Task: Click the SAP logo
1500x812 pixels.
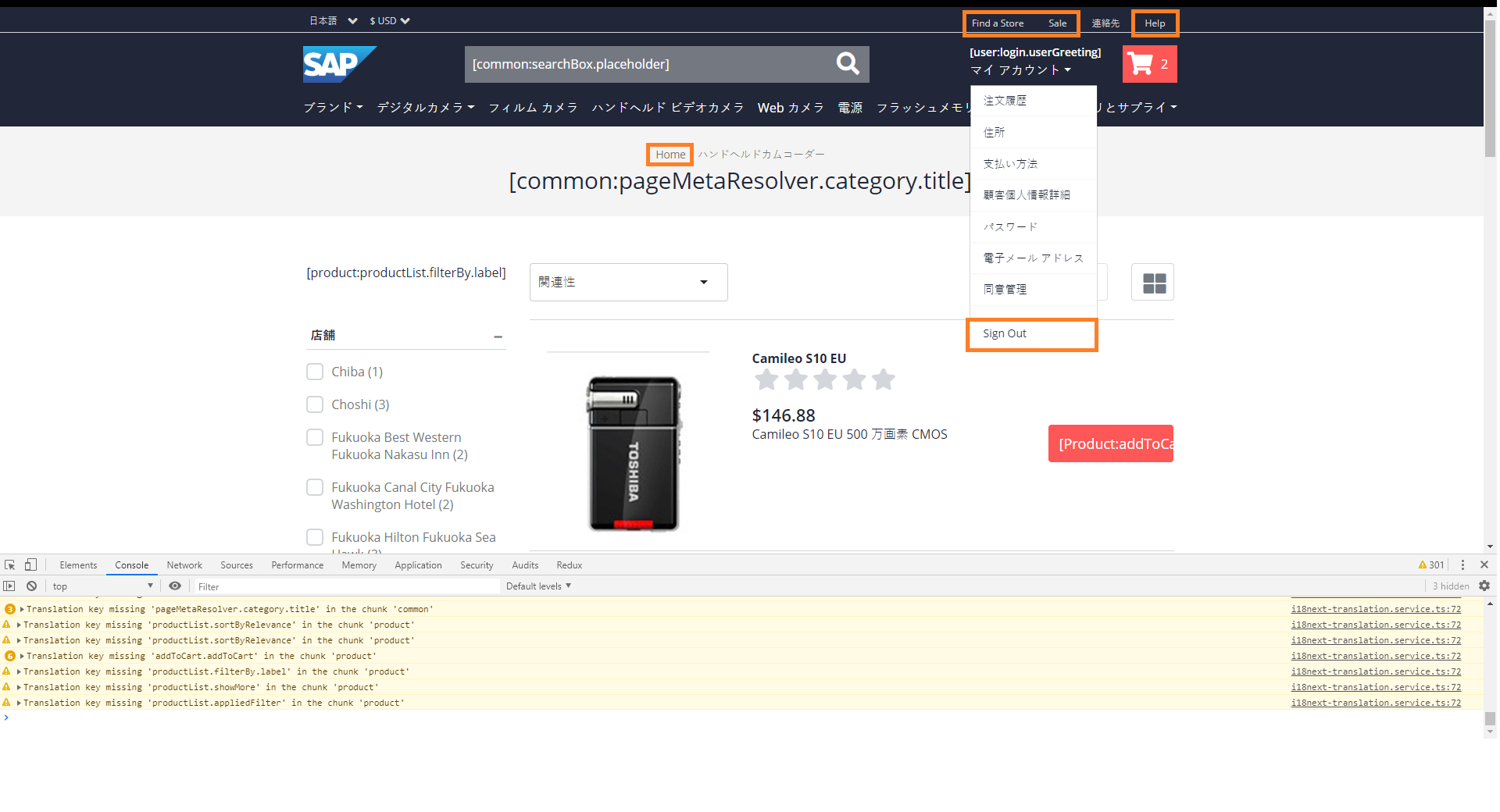Action: (x=339, y=64)
